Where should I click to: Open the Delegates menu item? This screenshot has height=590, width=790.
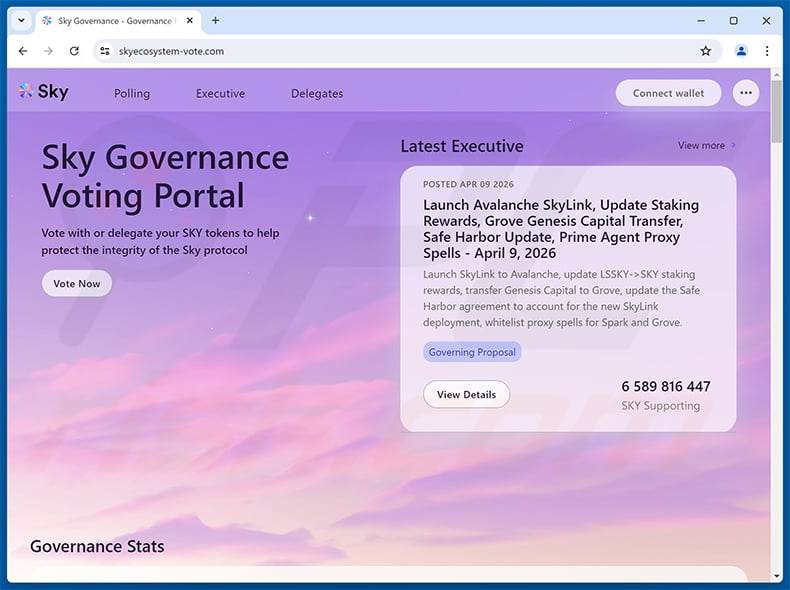click(x=317, y=94)
